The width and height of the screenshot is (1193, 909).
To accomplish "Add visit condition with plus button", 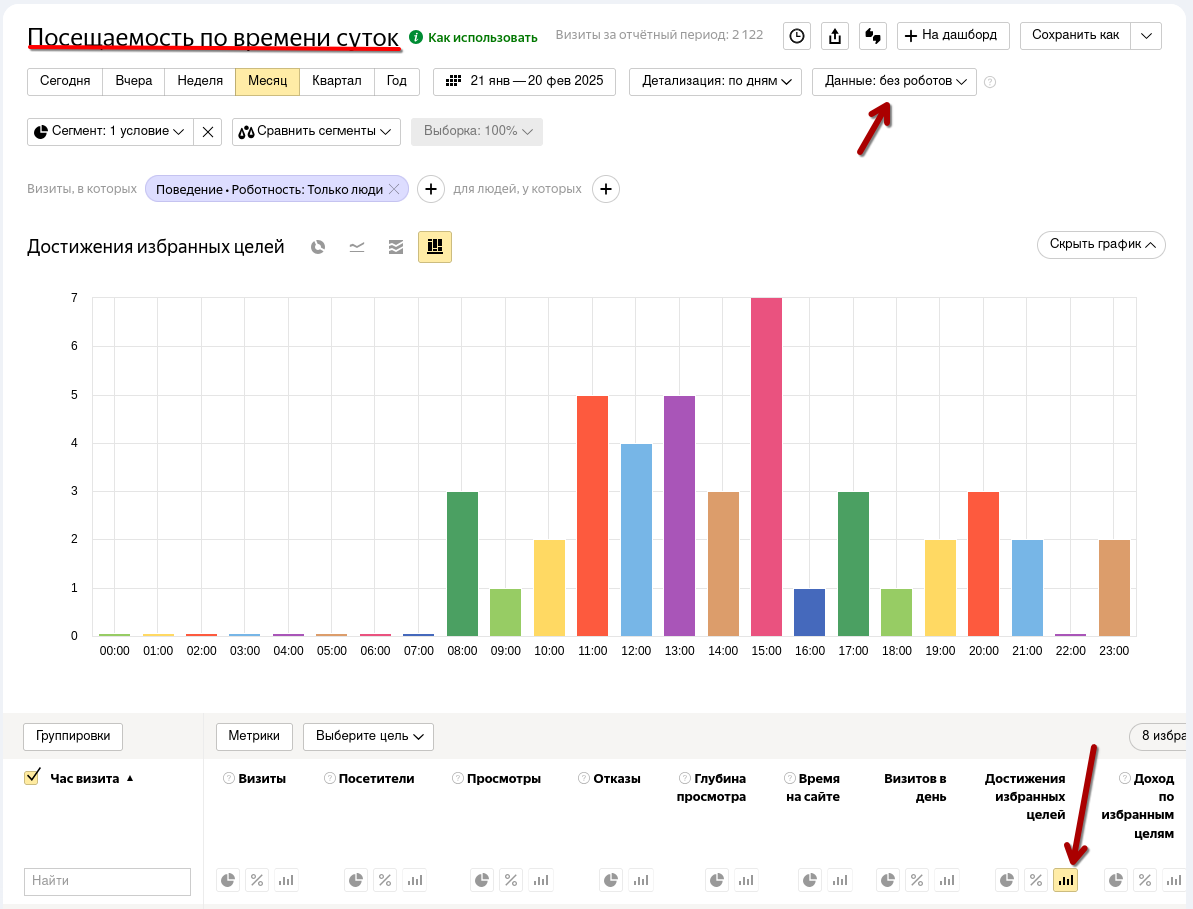I will [x=430, y=189].
